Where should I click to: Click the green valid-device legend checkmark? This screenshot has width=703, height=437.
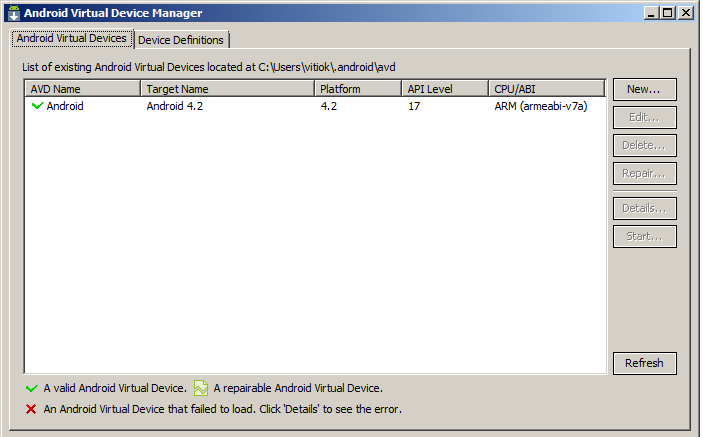[x=31, y=388]
